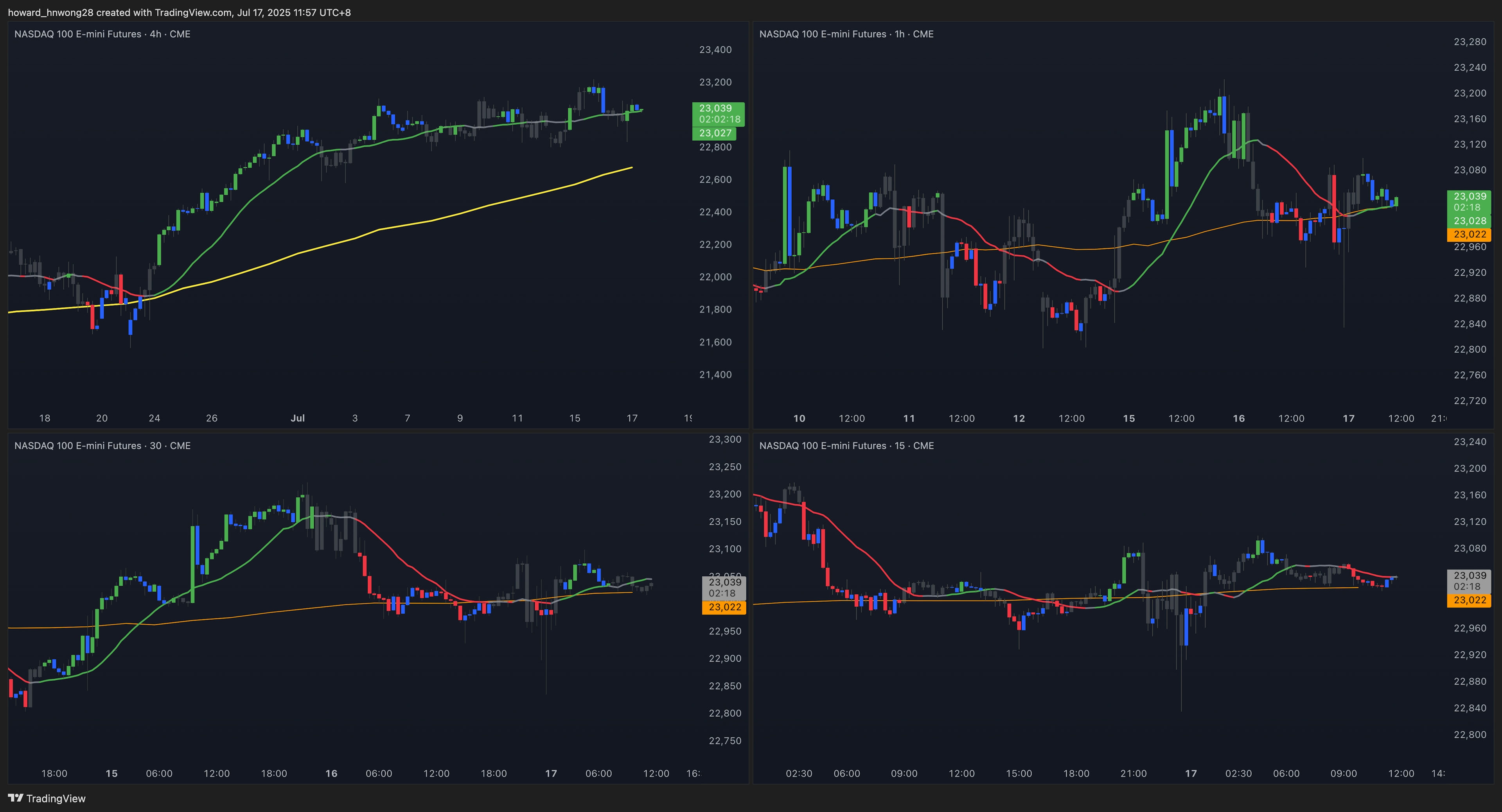
Task: Click the '24' date on 4h time axis
Action: [155, 418]
